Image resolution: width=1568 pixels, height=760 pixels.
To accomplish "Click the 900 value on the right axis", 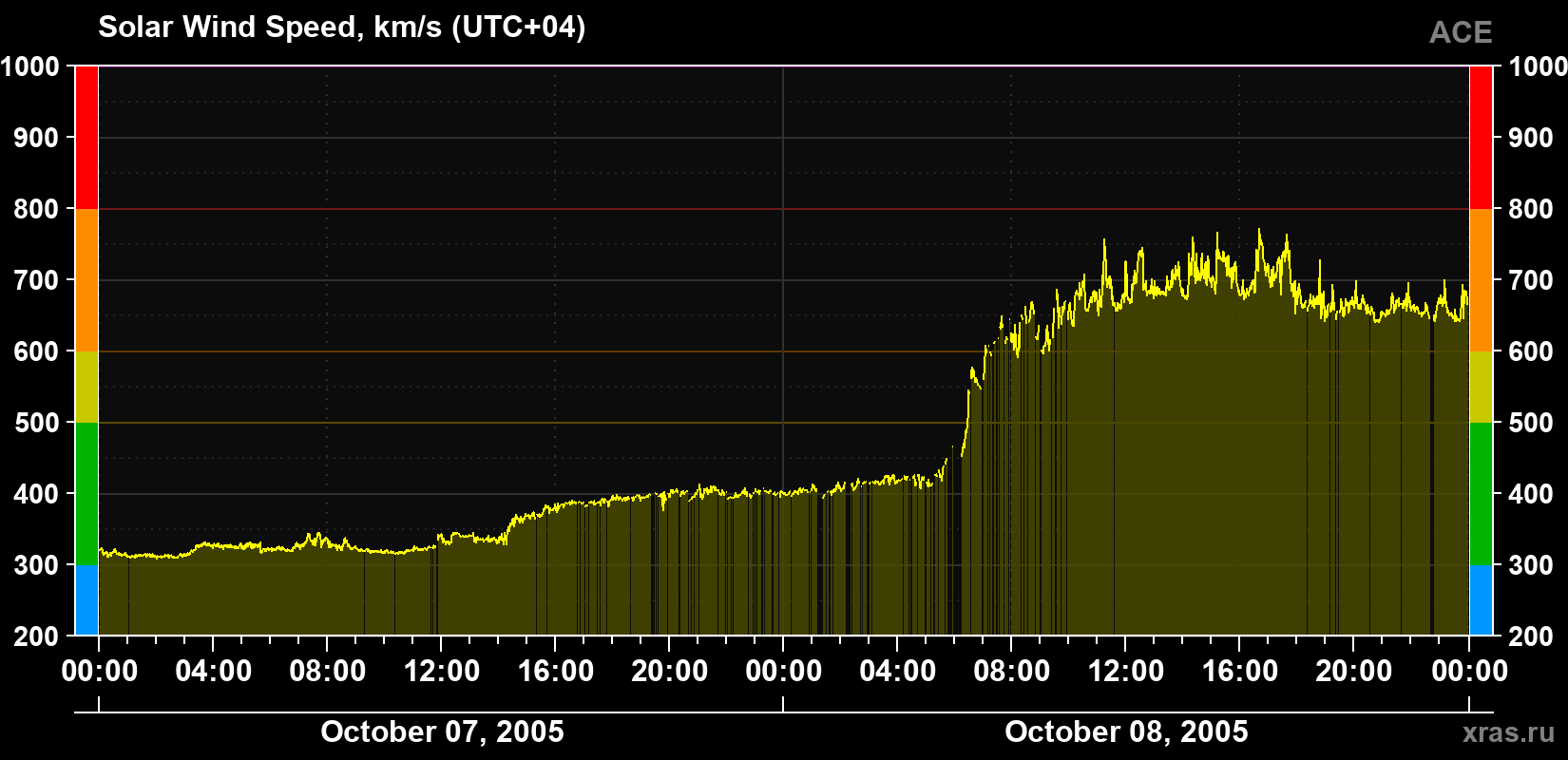I will coord(1532,138).
